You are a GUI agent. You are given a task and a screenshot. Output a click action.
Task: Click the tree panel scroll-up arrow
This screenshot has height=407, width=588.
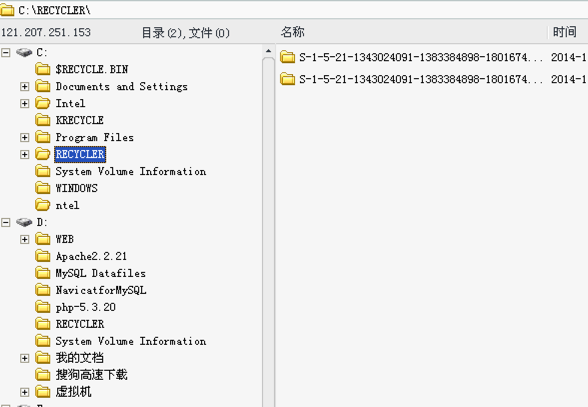coord(268,51)
